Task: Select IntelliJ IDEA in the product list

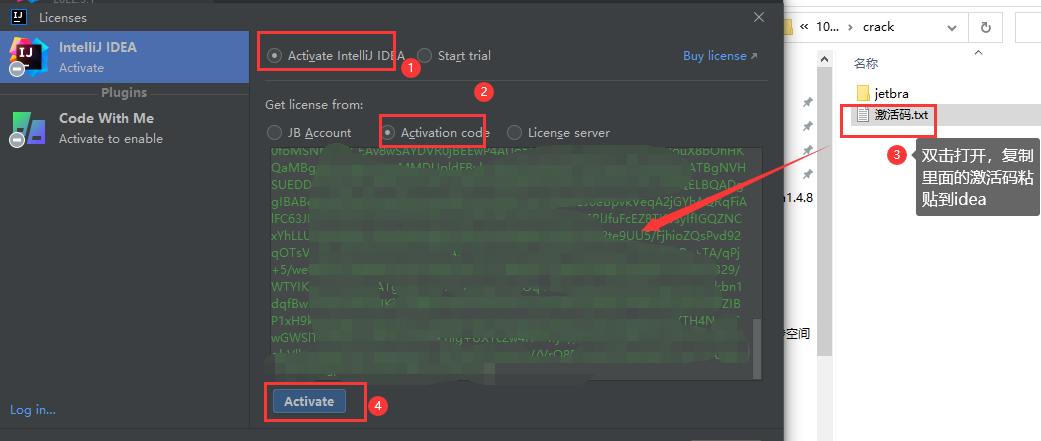Action: (124, 57)
